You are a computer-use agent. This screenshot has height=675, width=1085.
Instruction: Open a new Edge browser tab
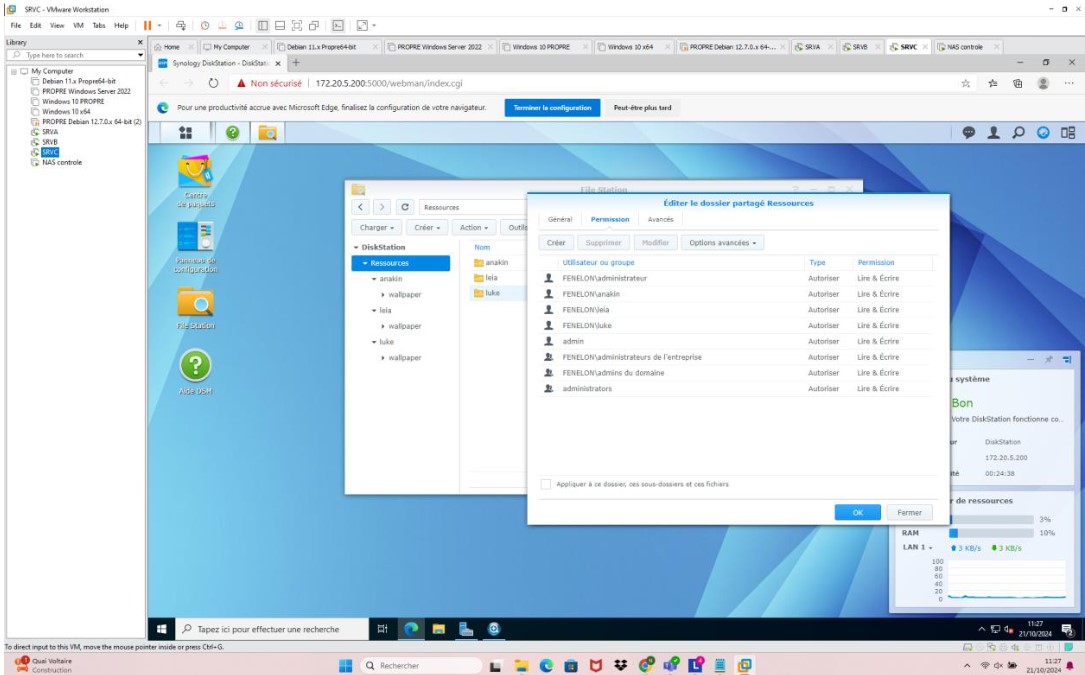point(296,63)
